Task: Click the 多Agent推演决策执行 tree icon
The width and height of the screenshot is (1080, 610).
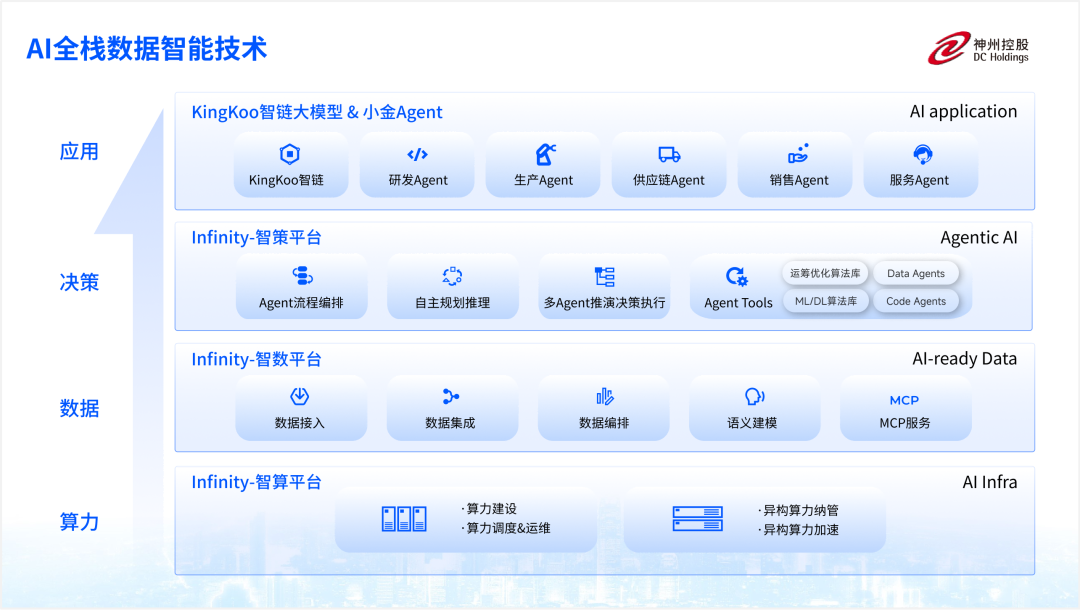Action: [605, 276]
